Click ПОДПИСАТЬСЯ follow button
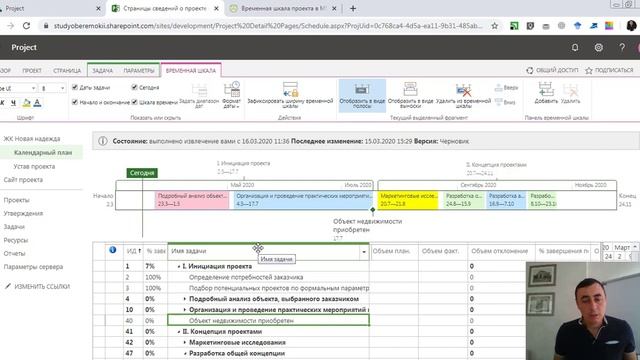 pyautogui.click(x=609, y=70)
